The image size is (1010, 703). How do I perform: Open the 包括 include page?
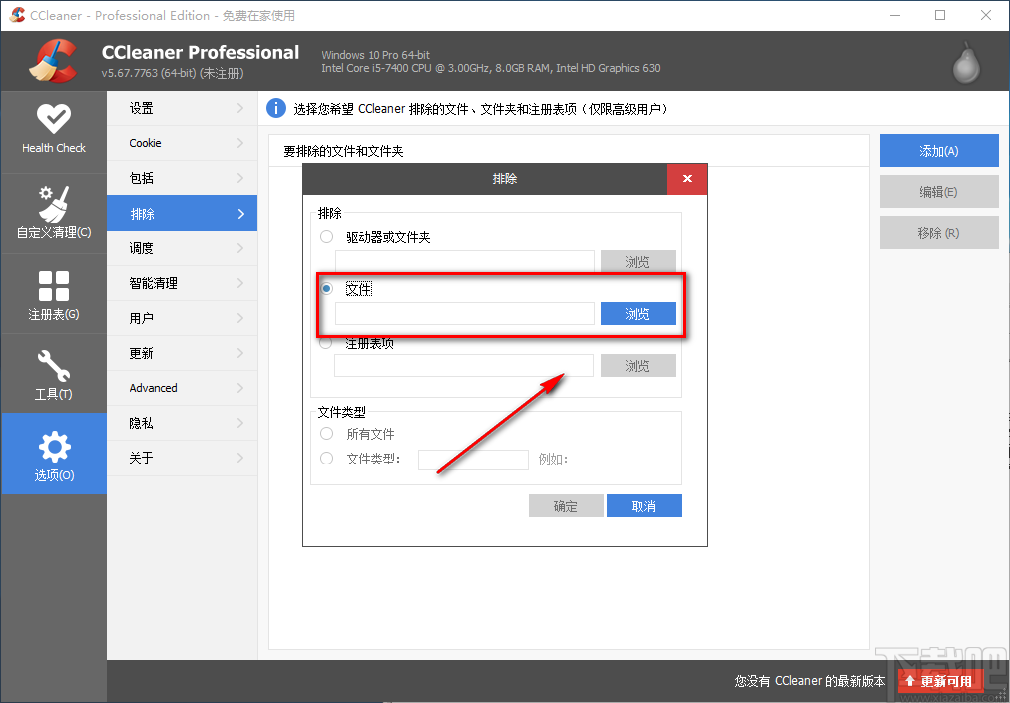coord(182,178)
